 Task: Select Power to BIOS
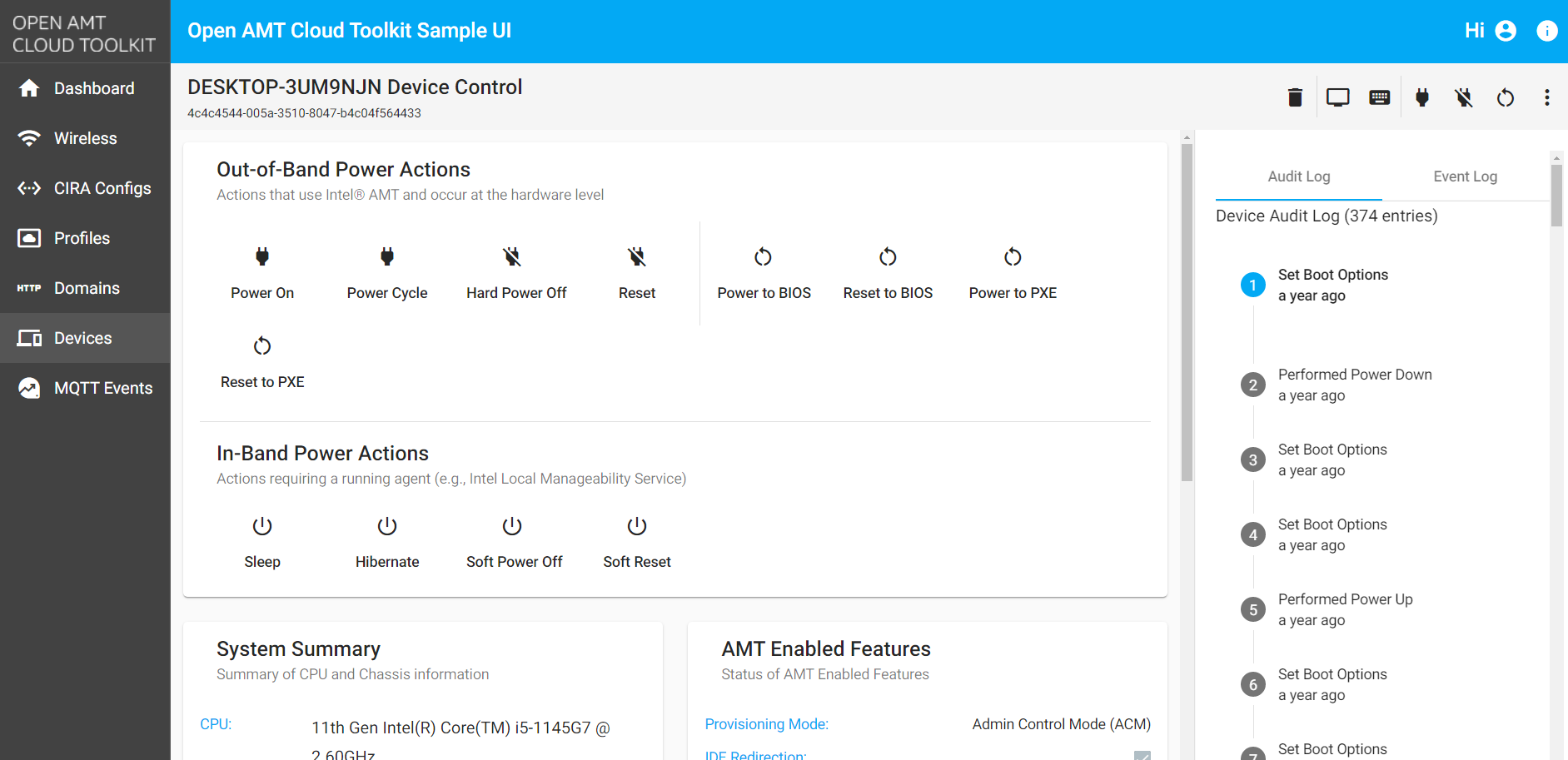(x=764, y=273)
